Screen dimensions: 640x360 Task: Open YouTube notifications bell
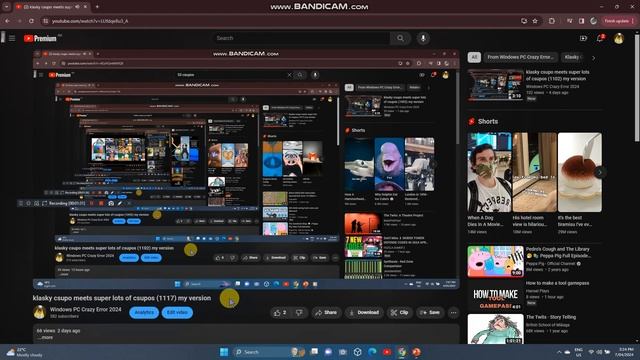point(600,38)
